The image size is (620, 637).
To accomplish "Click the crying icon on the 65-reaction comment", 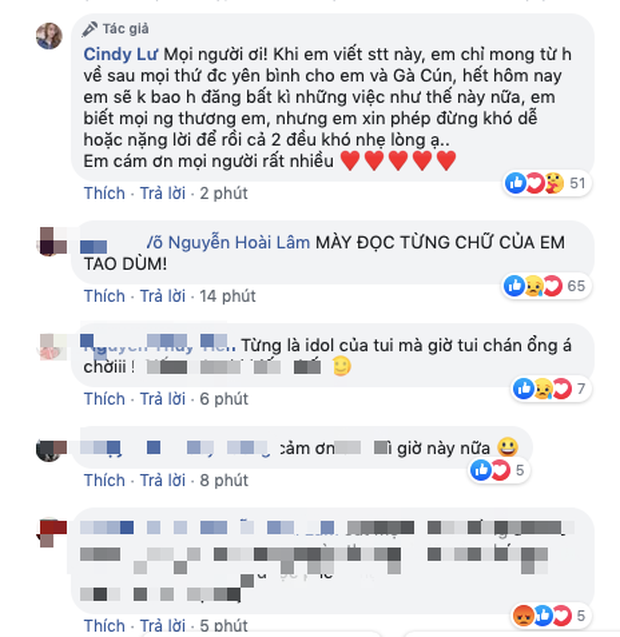I will 534,286.
